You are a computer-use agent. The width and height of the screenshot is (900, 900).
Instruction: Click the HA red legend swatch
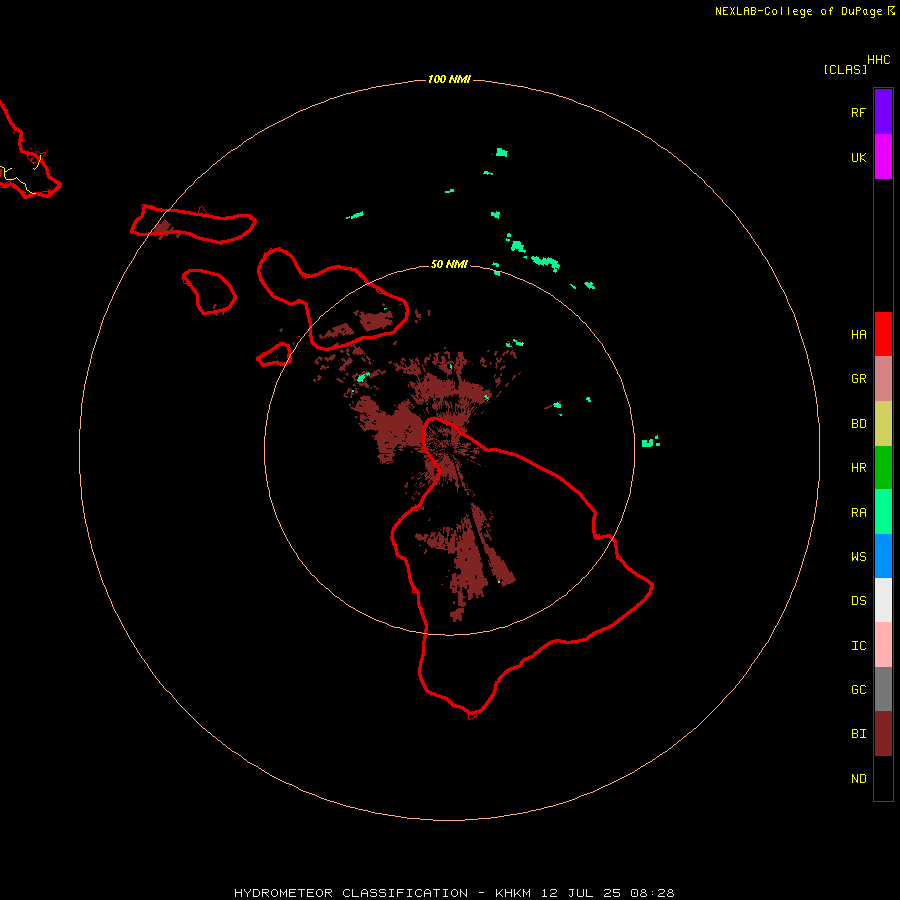pyautogui.click(x=883, y=334)
